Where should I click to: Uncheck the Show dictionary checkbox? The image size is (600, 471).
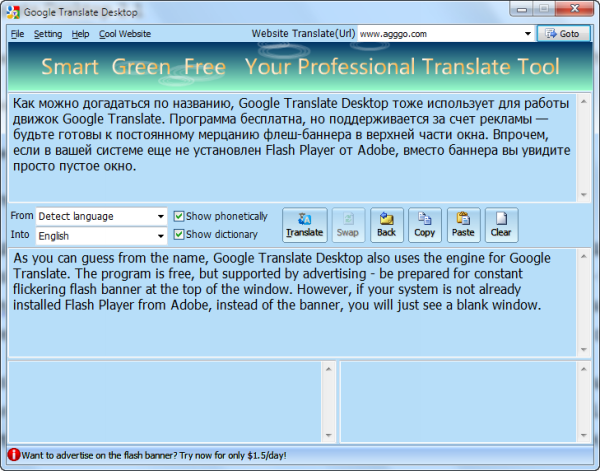pos(179,234)
